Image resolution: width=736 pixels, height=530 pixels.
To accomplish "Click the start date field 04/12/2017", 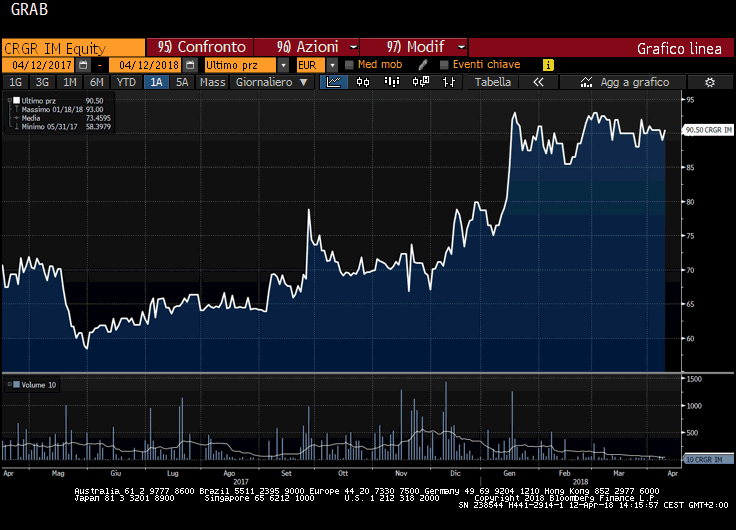I will pyautogui.click(x=40, y=64).
